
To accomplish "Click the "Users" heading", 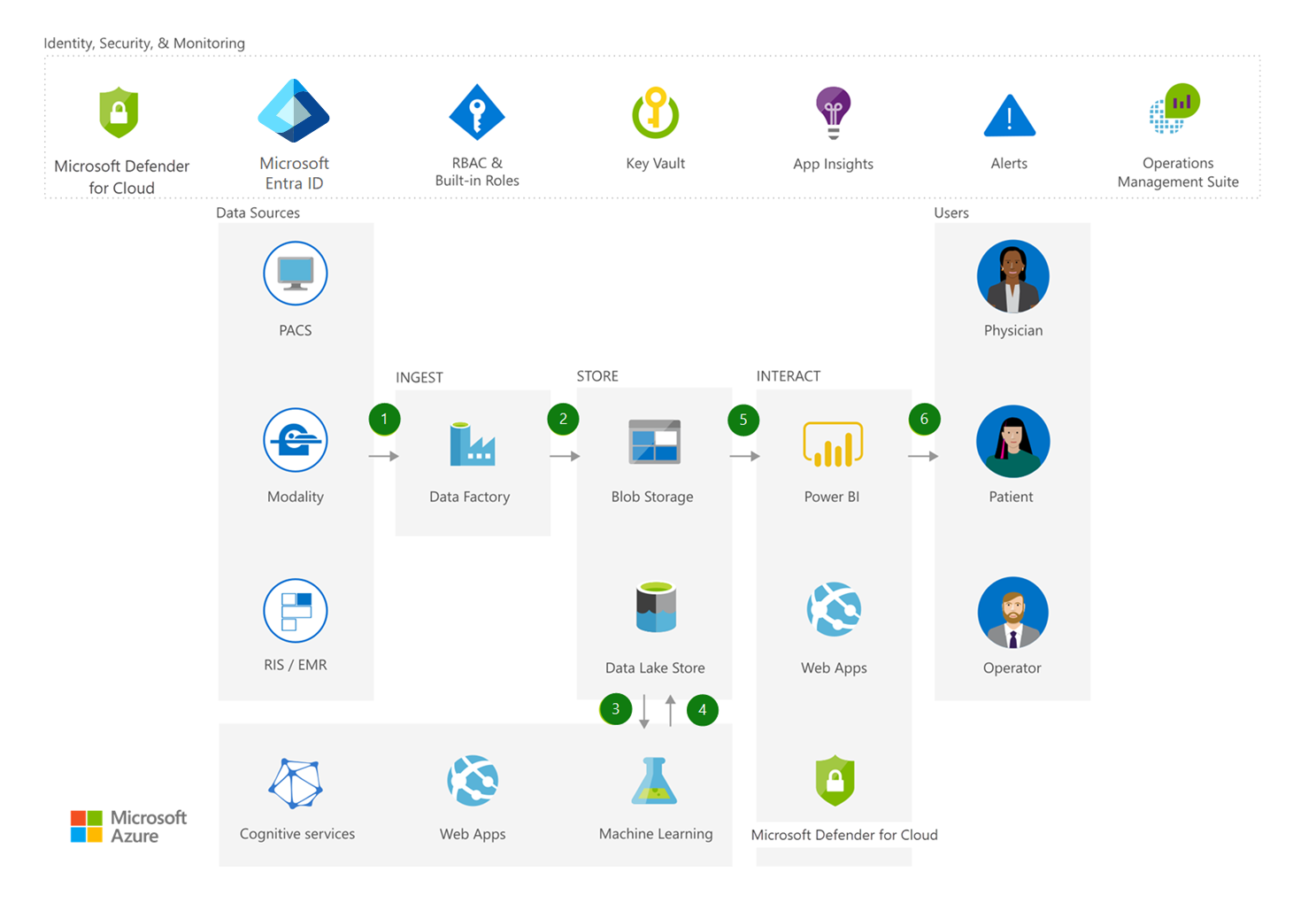I will coord(951,212).
